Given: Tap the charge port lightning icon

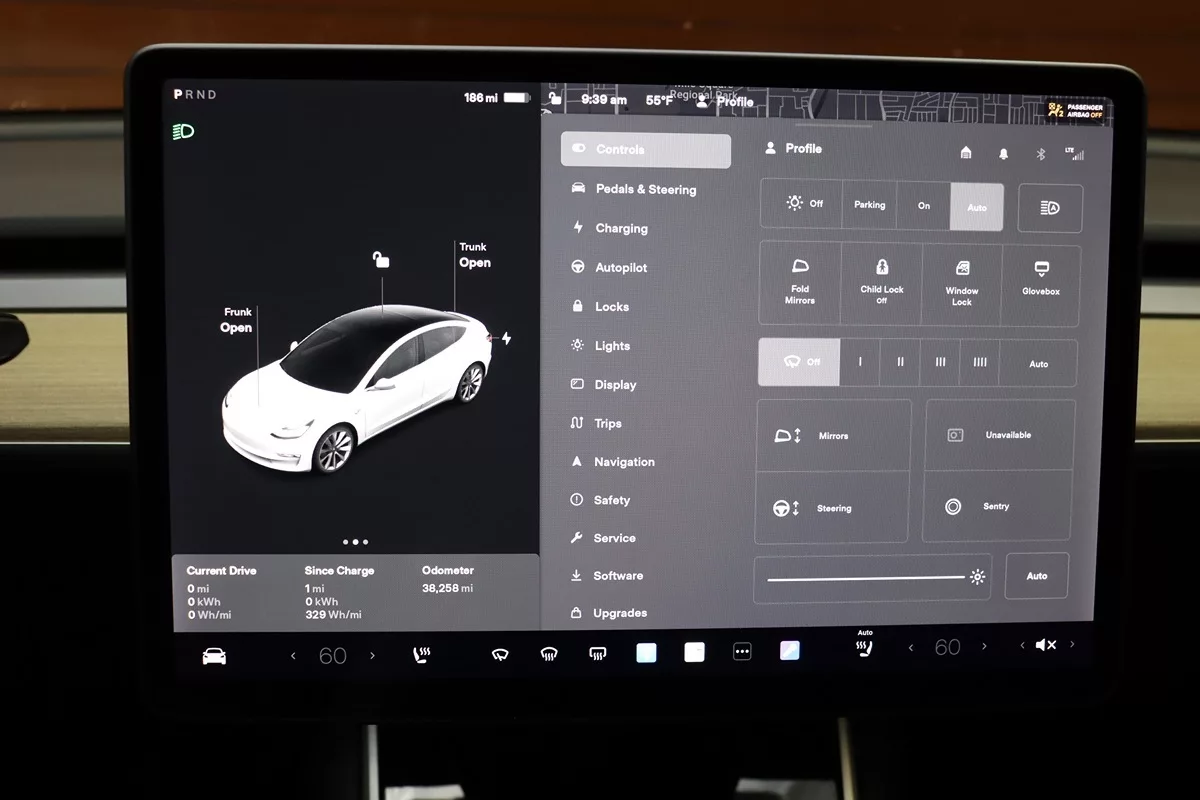Looking at the screenshot, I should click(x=506, y=338).
